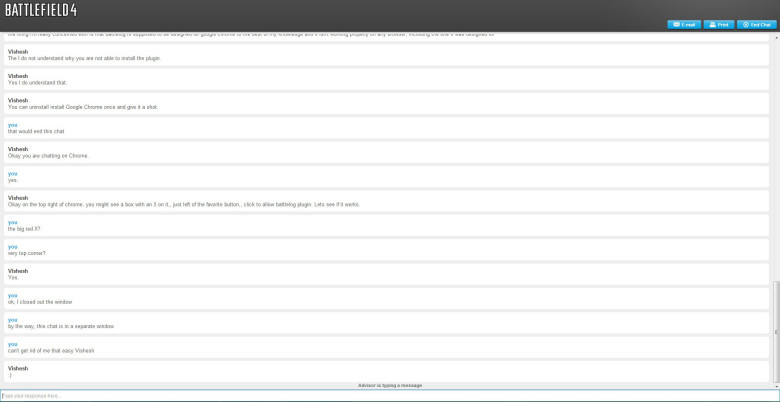Click the chat scrollbar down arrow

(x=777, y=385)
